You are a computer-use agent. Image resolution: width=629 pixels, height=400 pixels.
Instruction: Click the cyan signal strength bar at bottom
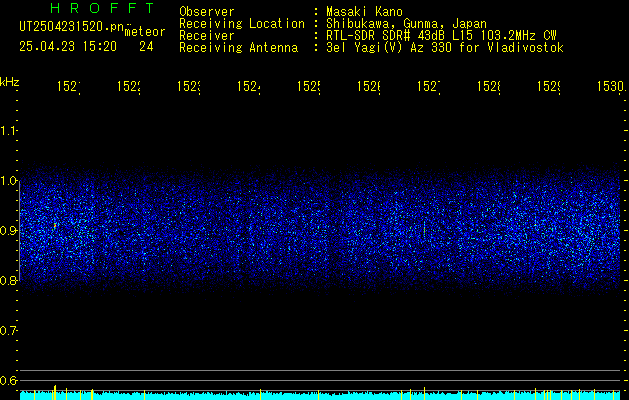click(322, 395)
